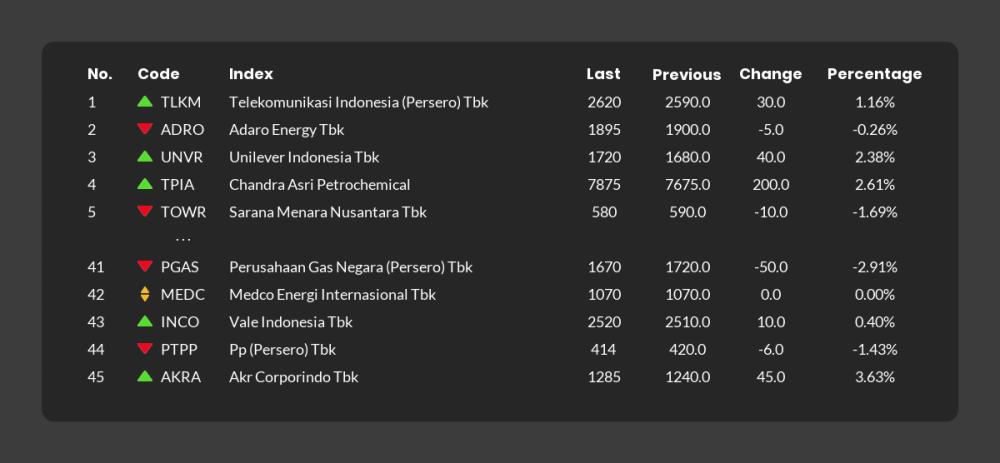Click the red down arrow beside TOWR
Screen dimensions: 1000x463
(x=145, y=212)
